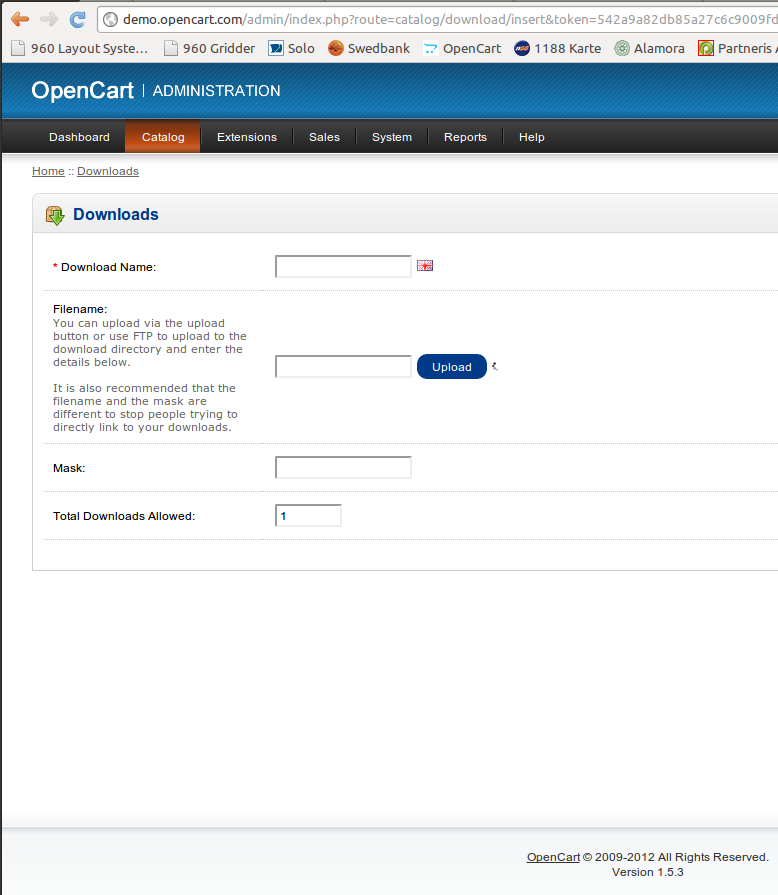
Task: Open the Catalog menu
Action: coord(163,137)
